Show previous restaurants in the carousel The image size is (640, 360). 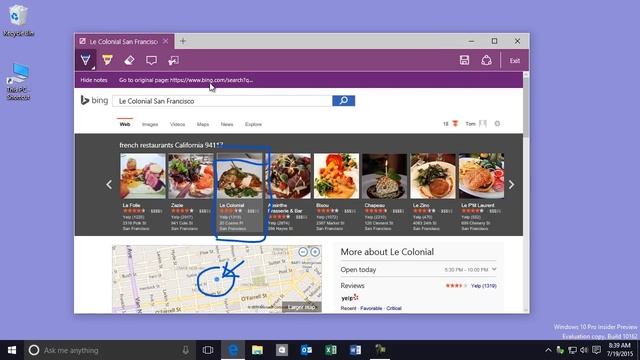coord(109,184)
